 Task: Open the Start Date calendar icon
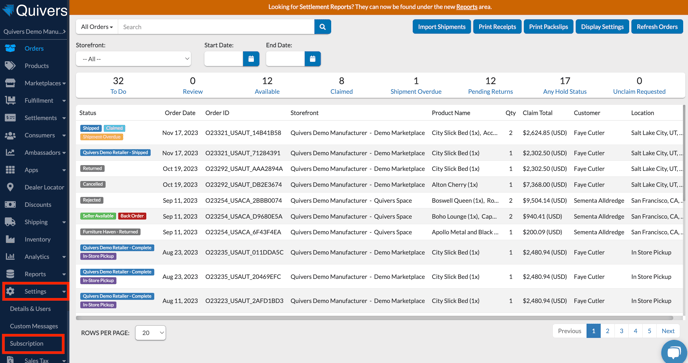click(x=251, y=59)
